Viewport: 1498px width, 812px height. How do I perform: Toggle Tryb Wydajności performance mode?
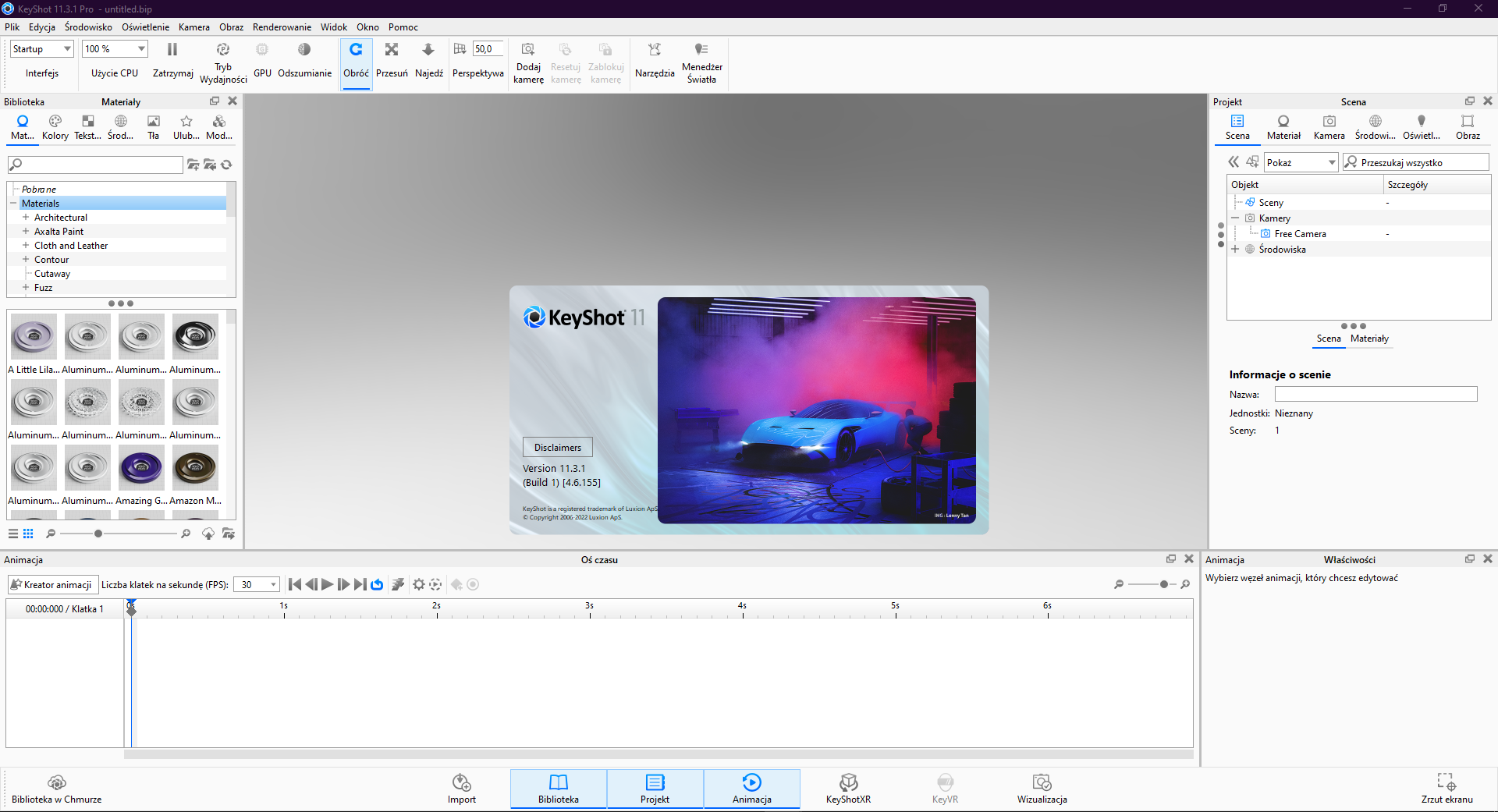pyautogui.click(x=223, y=62)
